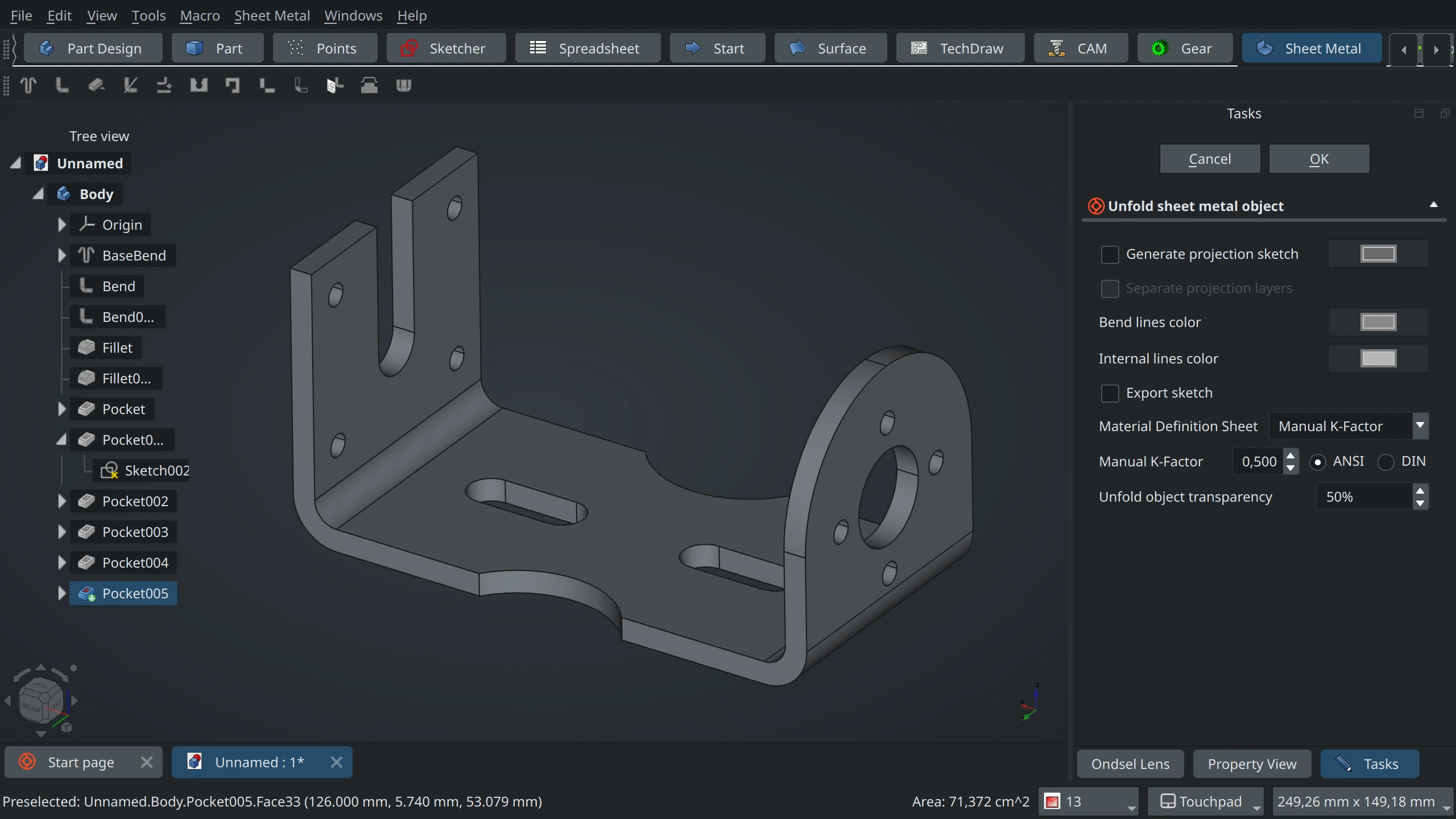
Task: Click the Make Base Wall tool icon
Action: pyautogui.click(x=28, y=85)
